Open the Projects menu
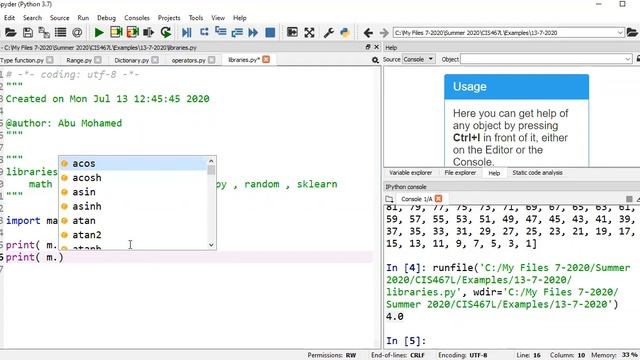This screenshot has height=360, width=640. pos(169,18)
